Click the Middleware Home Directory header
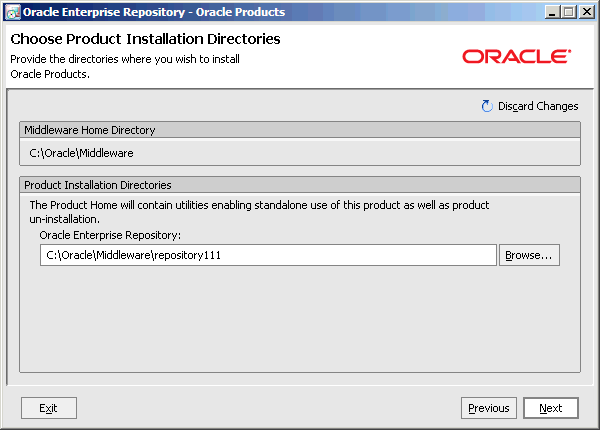The image size is (600, 430). (300, 130)
